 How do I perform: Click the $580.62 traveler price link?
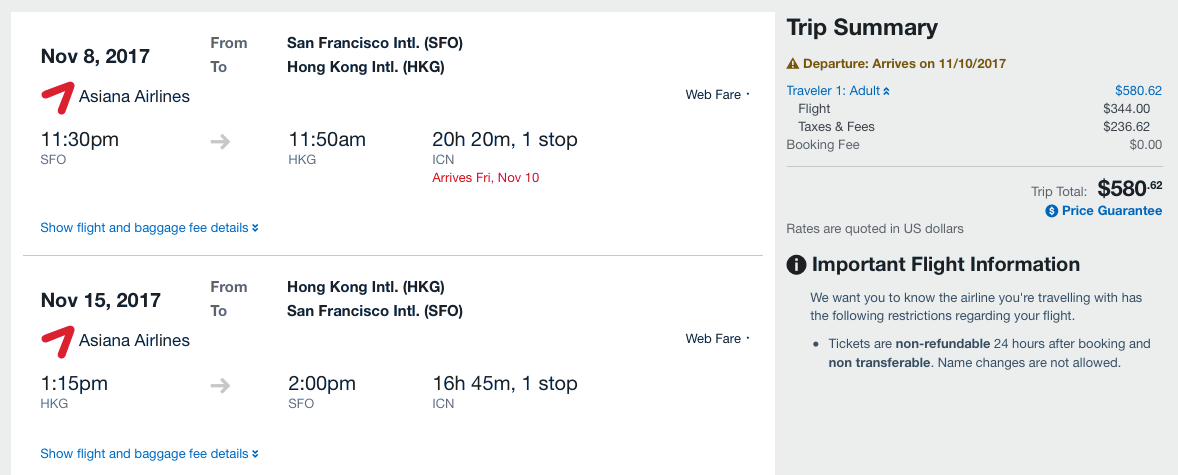coord(1138,90)
